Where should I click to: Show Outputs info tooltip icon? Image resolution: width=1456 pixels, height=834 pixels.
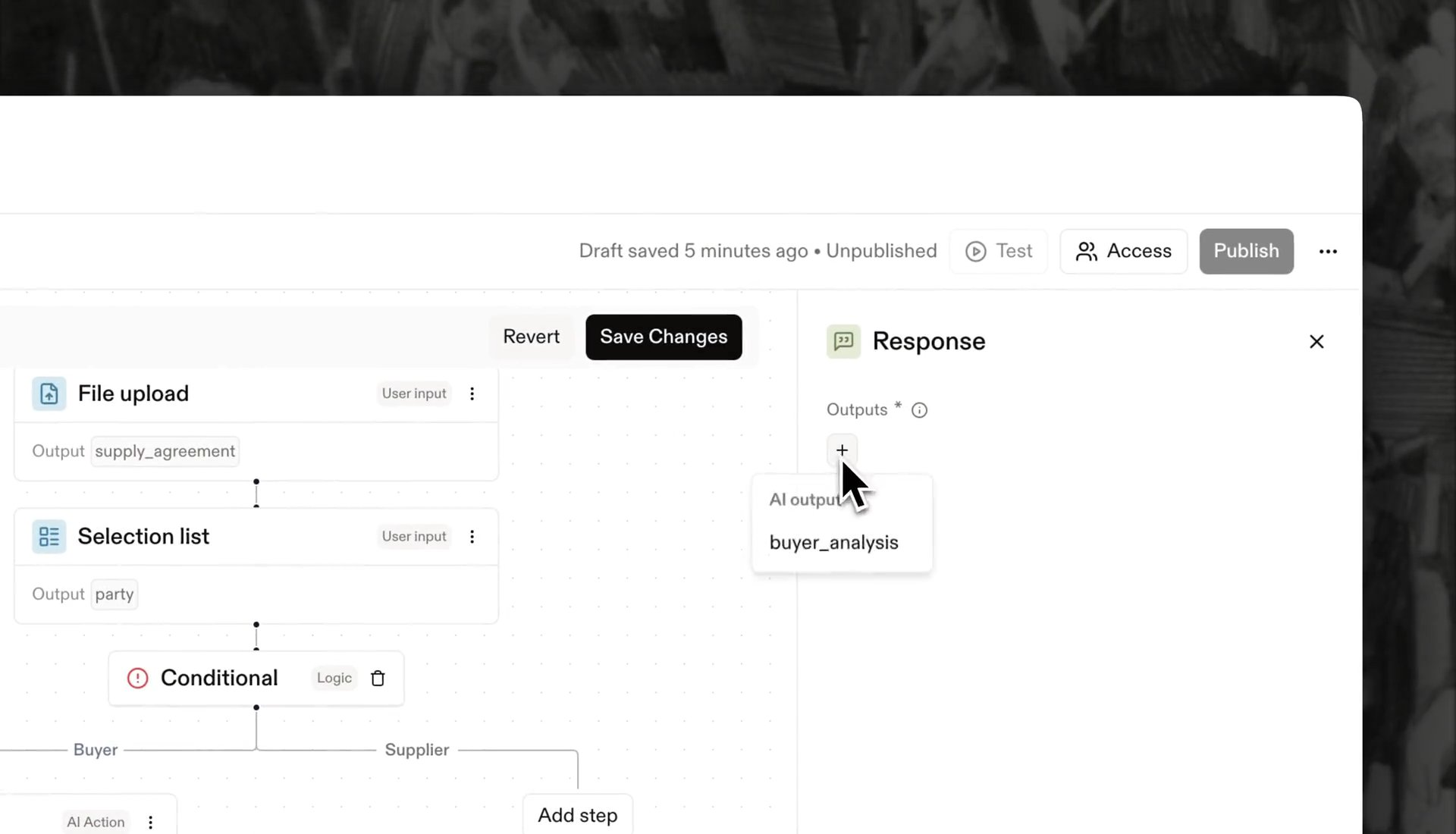tap(919, 410)
